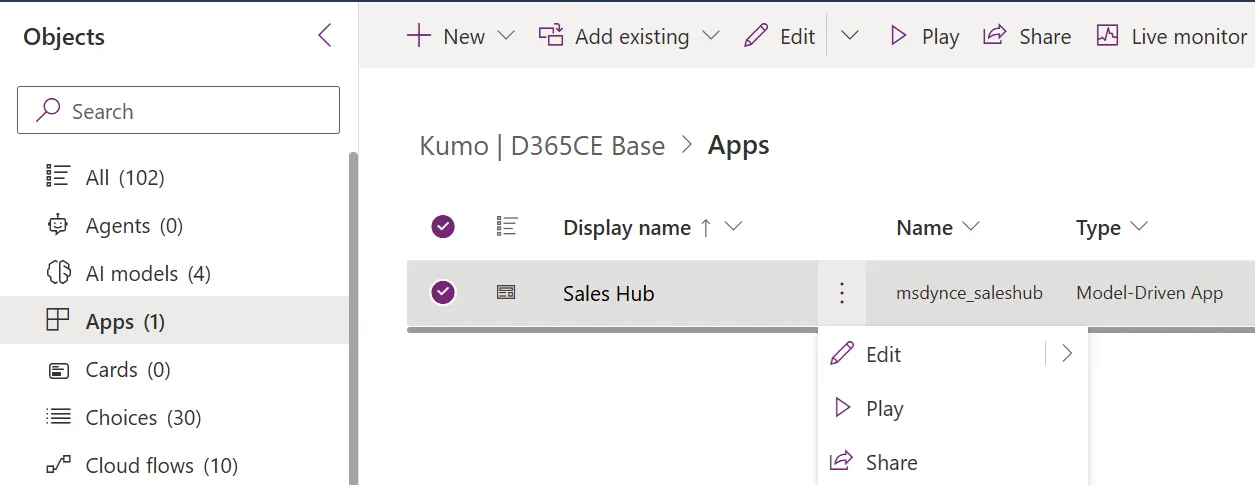Open the dropdown arrow next to toolbar Edit
1255x485 pixels.
pos(850,36)
